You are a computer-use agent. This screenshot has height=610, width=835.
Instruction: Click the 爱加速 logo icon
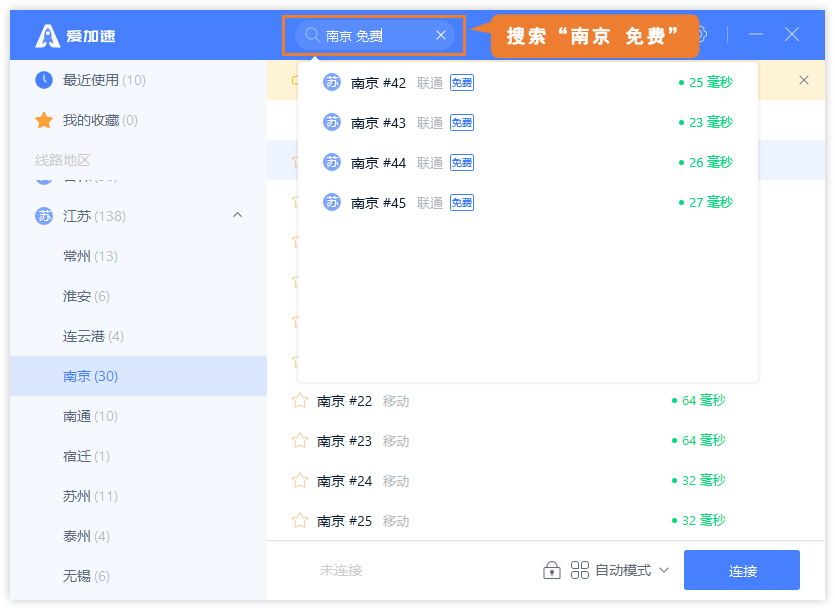pos(47,36)
